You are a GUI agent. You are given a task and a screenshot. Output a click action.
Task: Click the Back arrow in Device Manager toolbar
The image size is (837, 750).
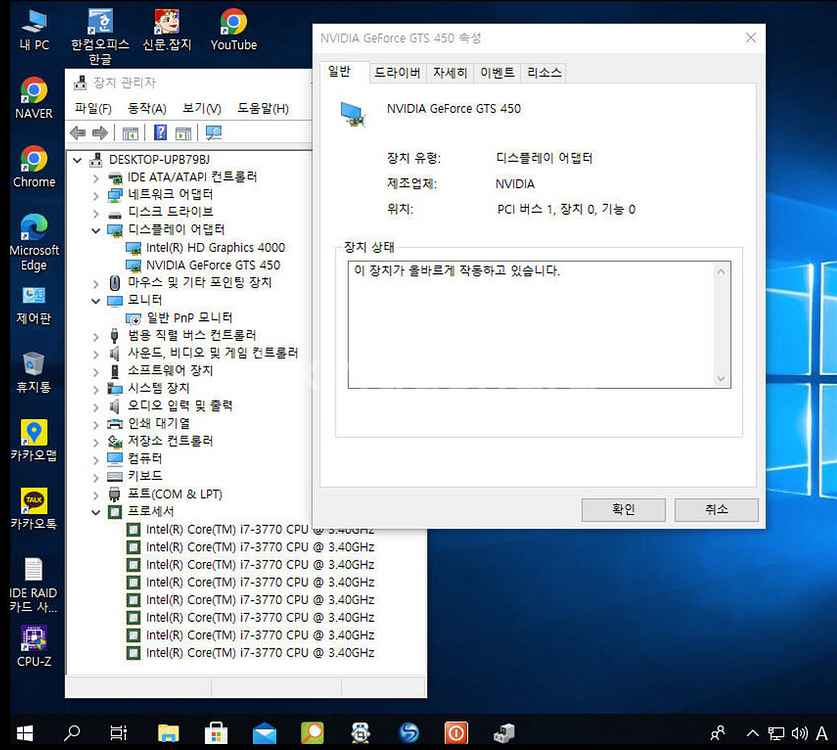point(78,133)
